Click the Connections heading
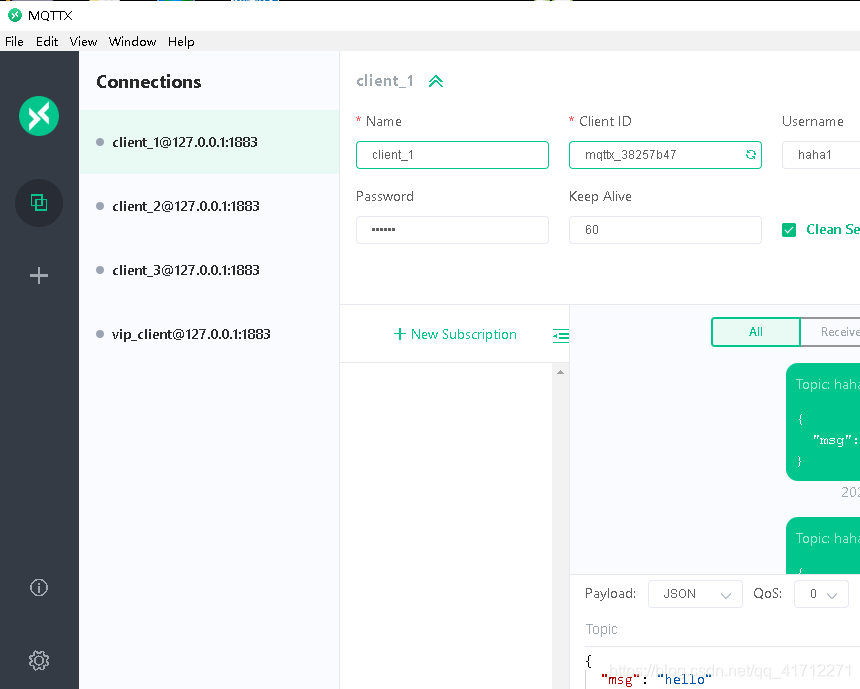This screenshot has height=689, width=860. (x=149, y=82)
